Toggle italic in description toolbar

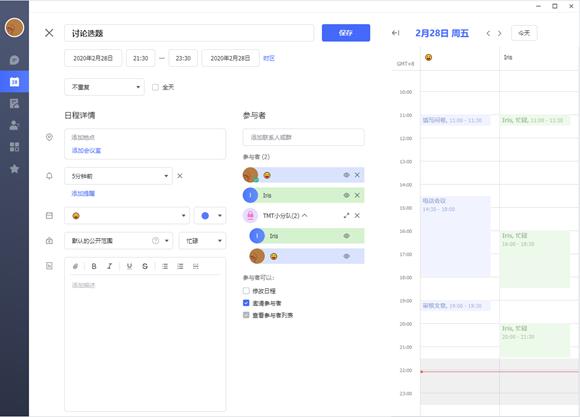[x=109, y=266]
